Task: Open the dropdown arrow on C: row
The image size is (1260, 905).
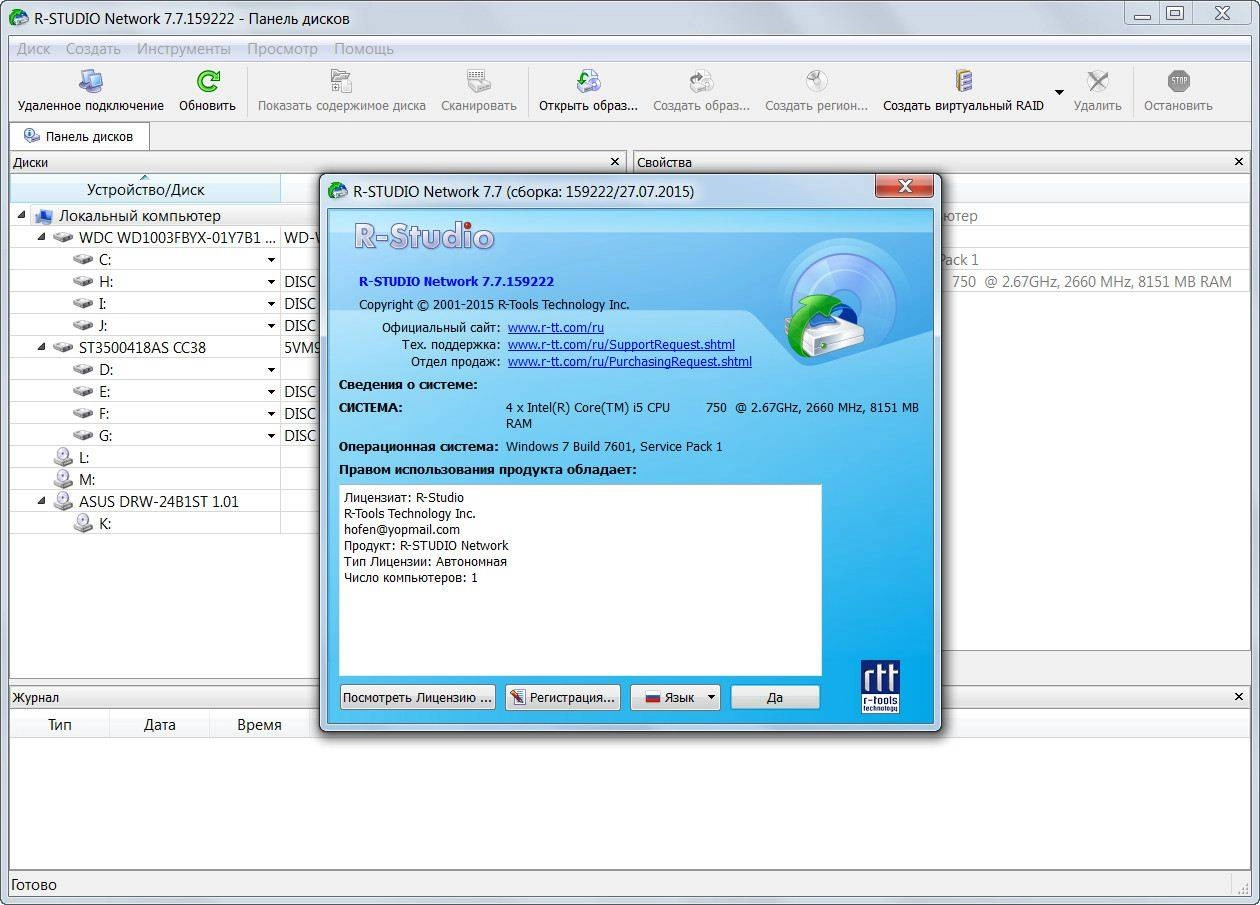Action: point(271,260)
